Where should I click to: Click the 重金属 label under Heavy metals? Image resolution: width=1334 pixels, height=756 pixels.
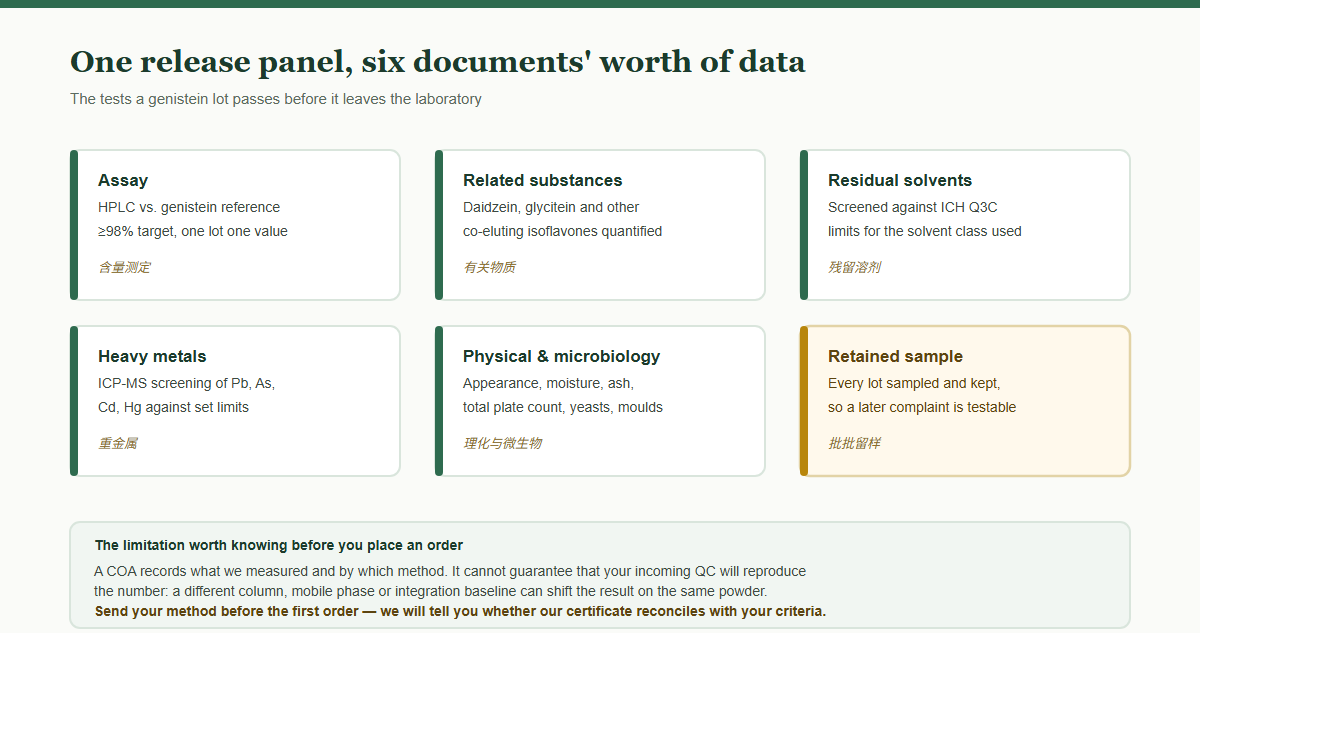(x=118, y=443)
